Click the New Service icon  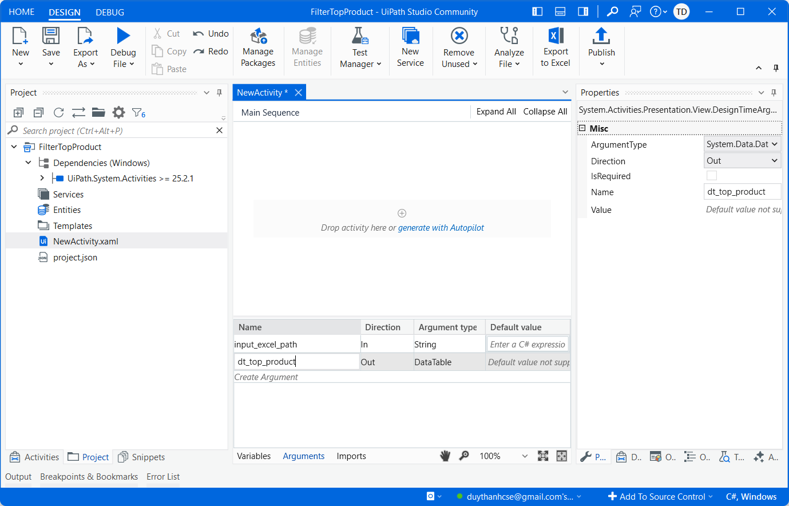410,37
